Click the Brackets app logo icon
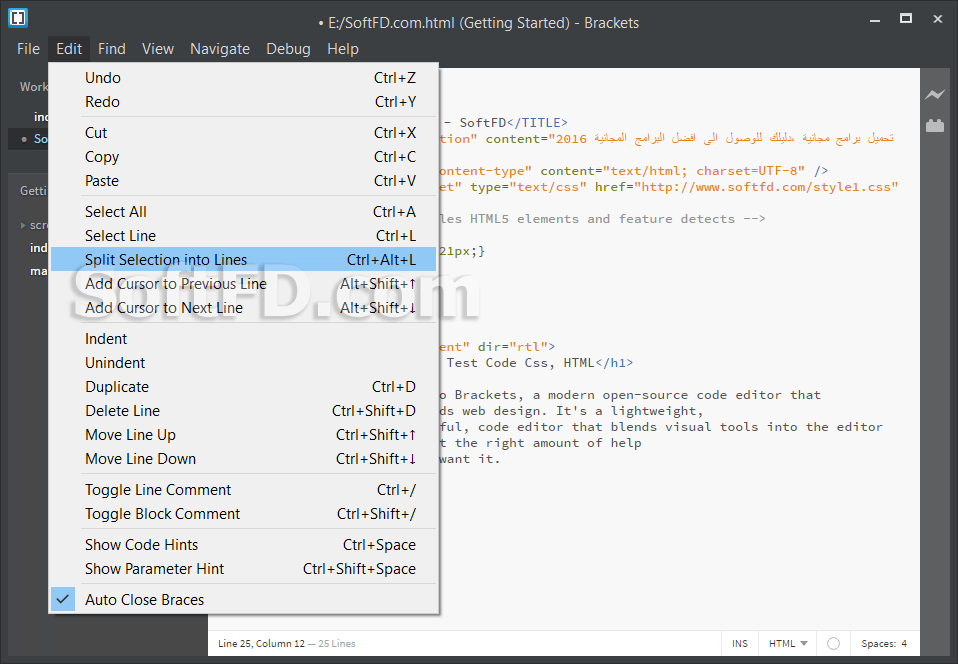This screenshot has width=958, height=664. point(18,18)
